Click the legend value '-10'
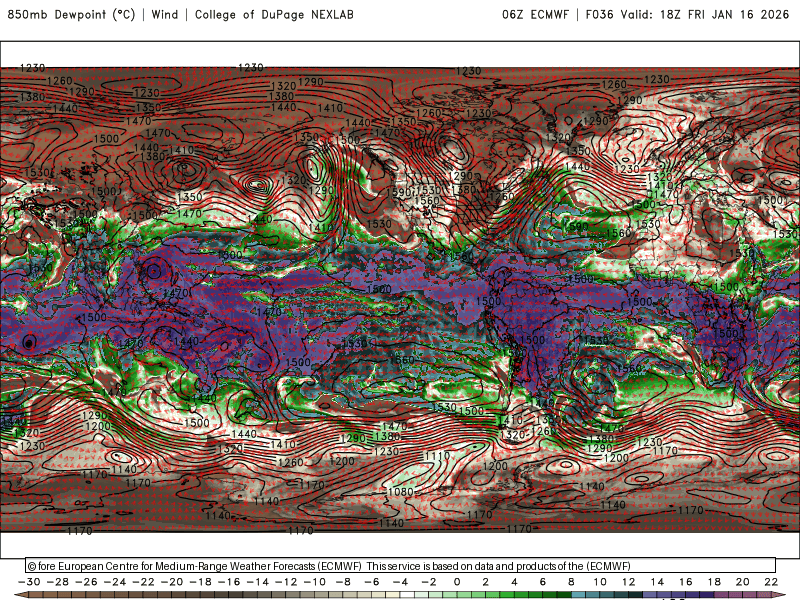The height and width of the screenshot is (600, 800). (x=315, y=582)
